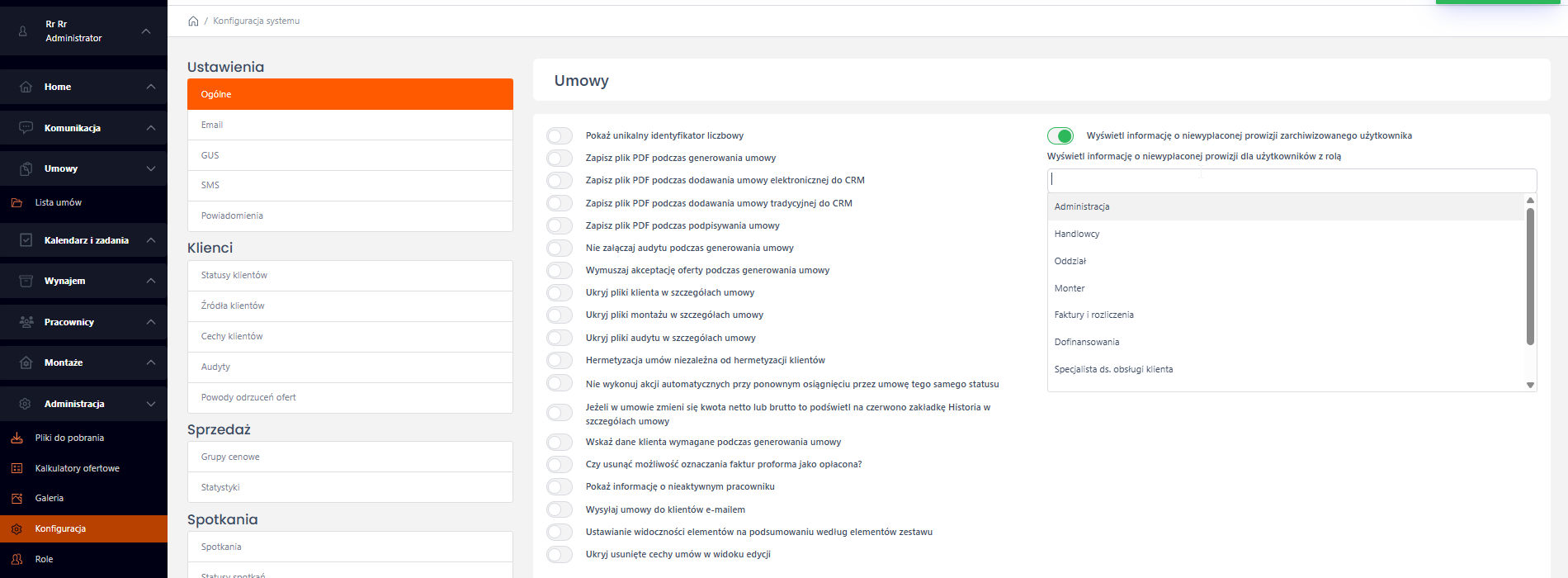Click the Role user icon in sidebar
Image resolution: width=1568 pixels, height=578 pixels.
tap(17, 559)
